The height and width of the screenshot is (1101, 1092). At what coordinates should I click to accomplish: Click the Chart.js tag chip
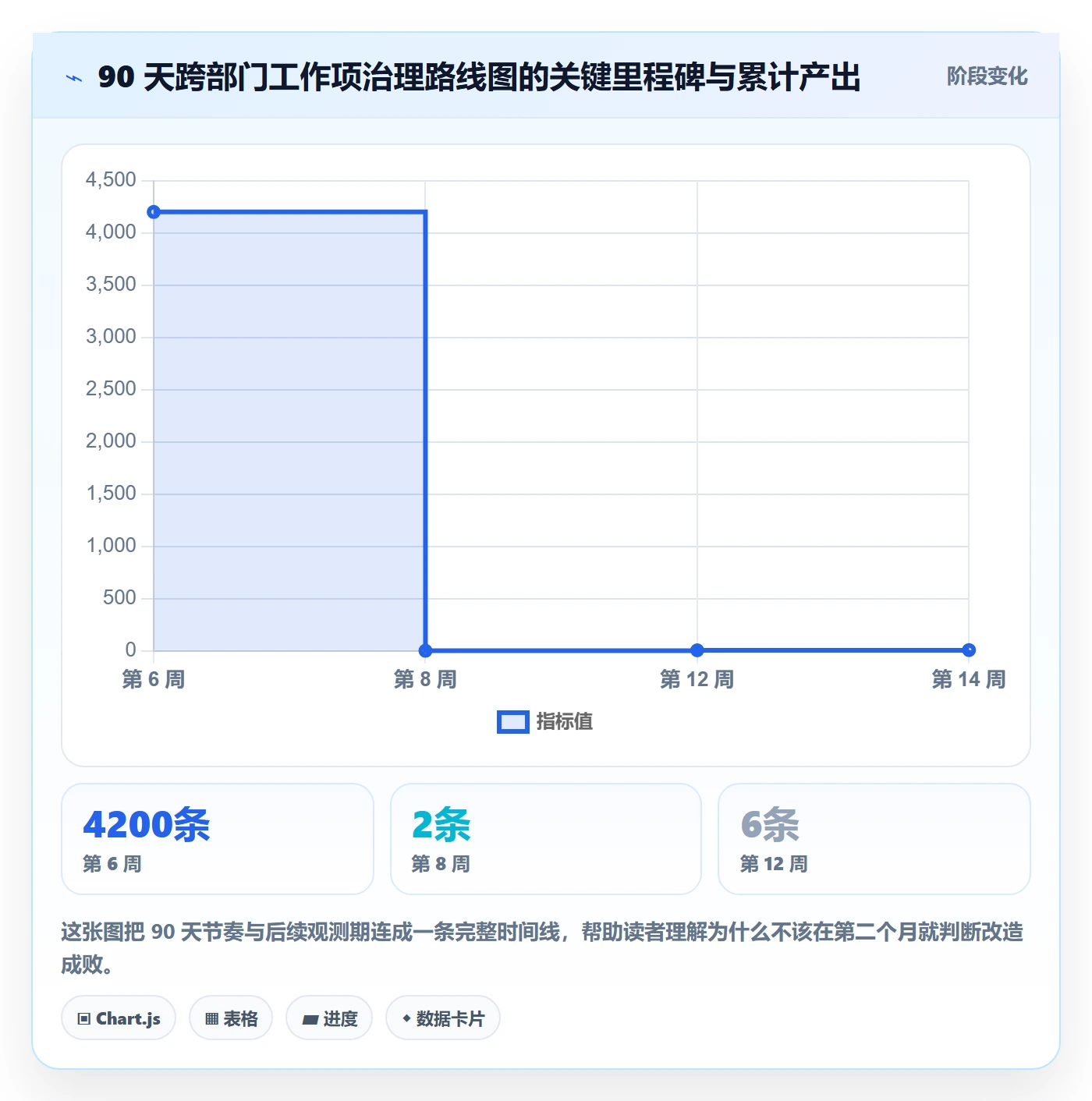tap(119, 1018)
